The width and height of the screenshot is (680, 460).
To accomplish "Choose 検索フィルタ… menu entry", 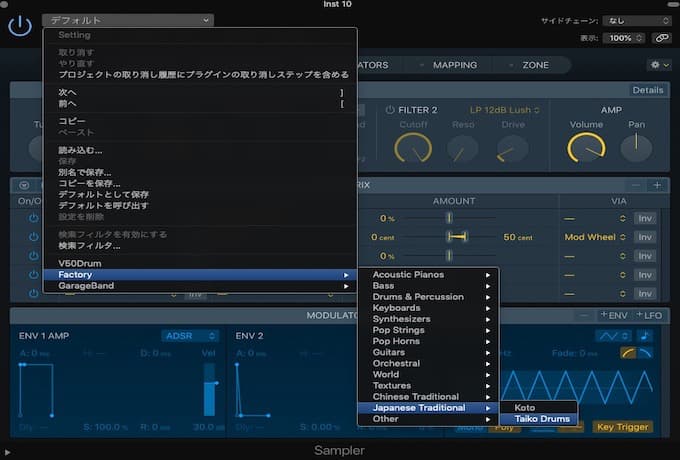I will [201, 246].
